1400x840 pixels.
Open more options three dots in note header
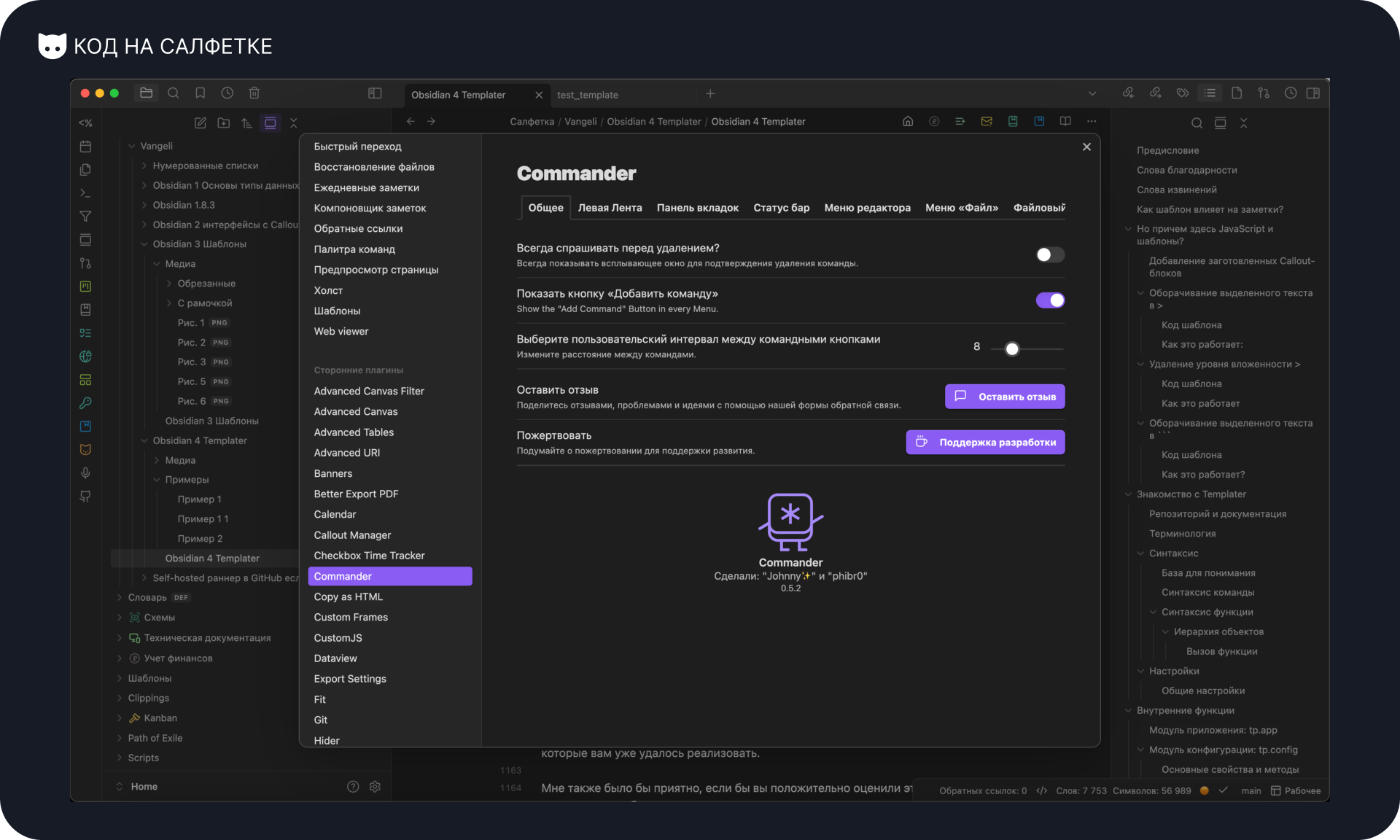[x=1092, y=122]
